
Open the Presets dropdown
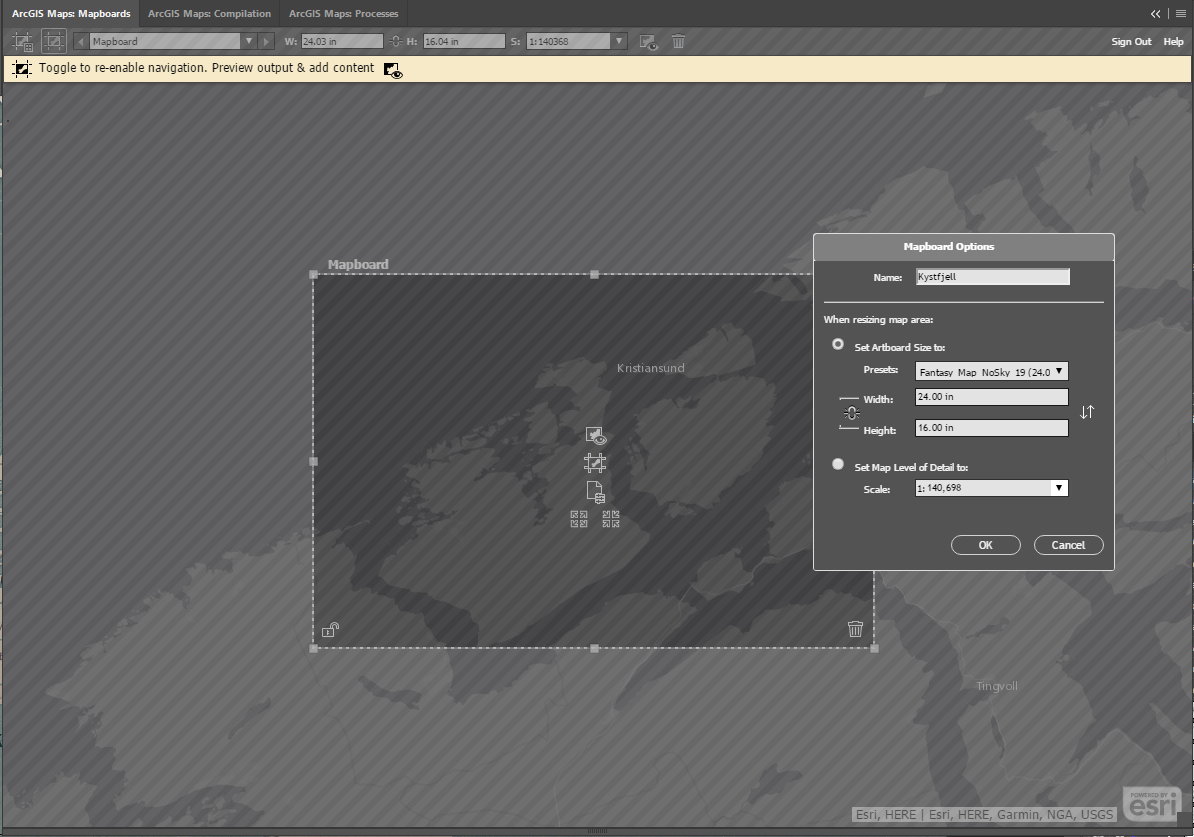tap(991, 372)
